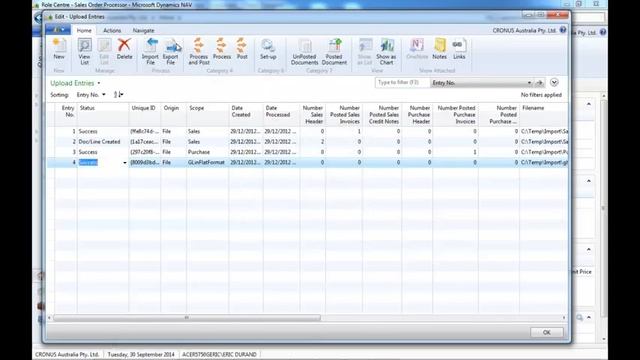
Task: Click the help question mark icon
Action: 563,30
